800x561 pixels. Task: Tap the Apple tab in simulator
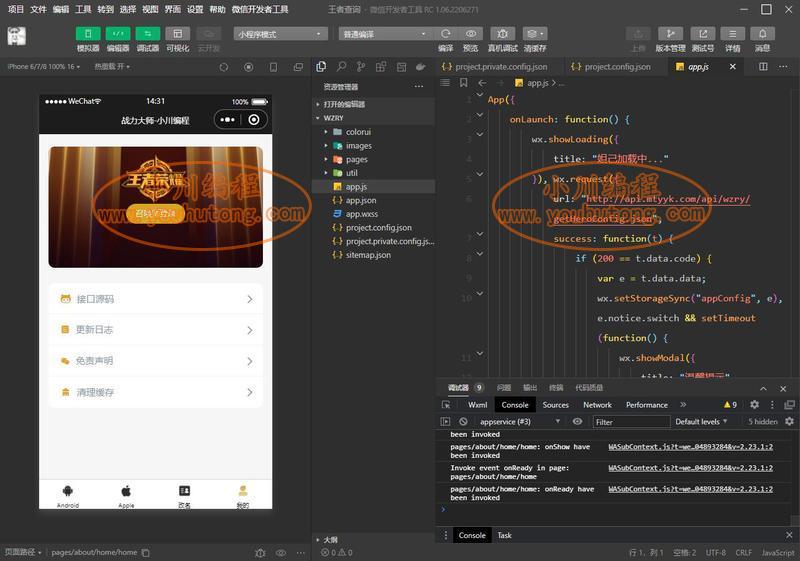(126, 496)
